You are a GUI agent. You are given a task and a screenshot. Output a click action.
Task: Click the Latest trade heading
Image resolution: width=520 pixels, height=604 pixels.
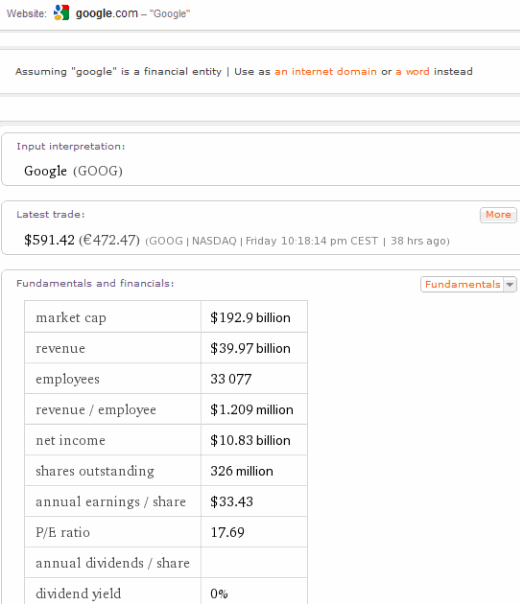(x=50, y=215)
